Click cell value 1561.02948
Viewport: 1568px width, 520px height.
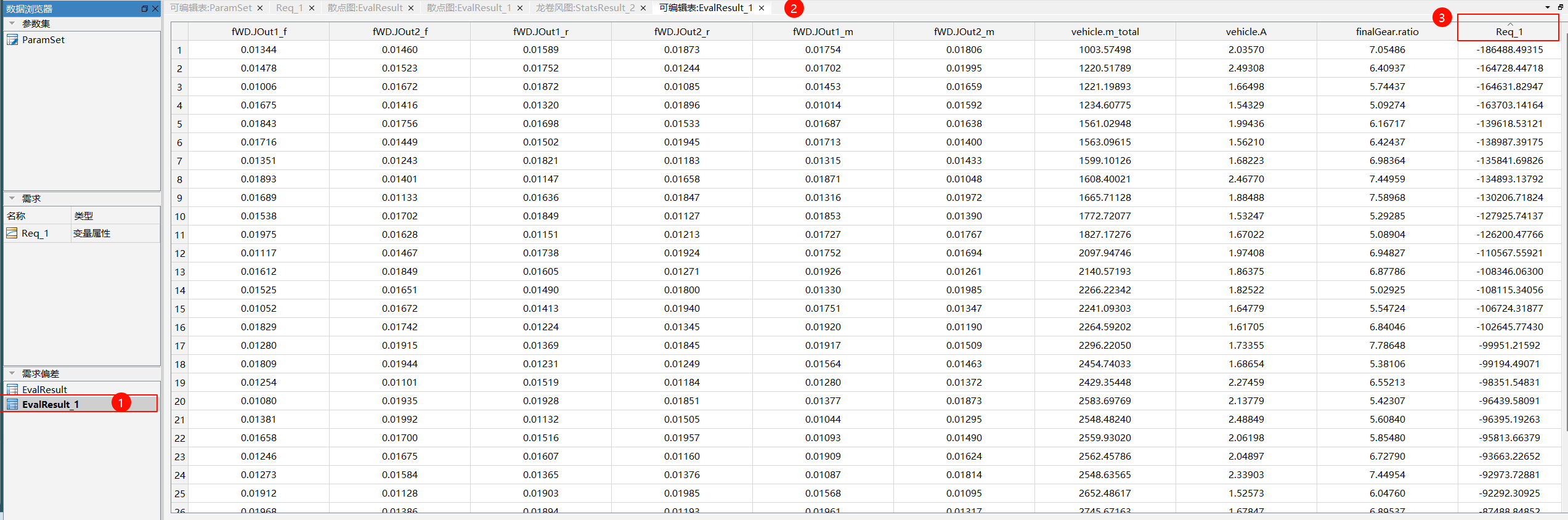click(1105, 123)
